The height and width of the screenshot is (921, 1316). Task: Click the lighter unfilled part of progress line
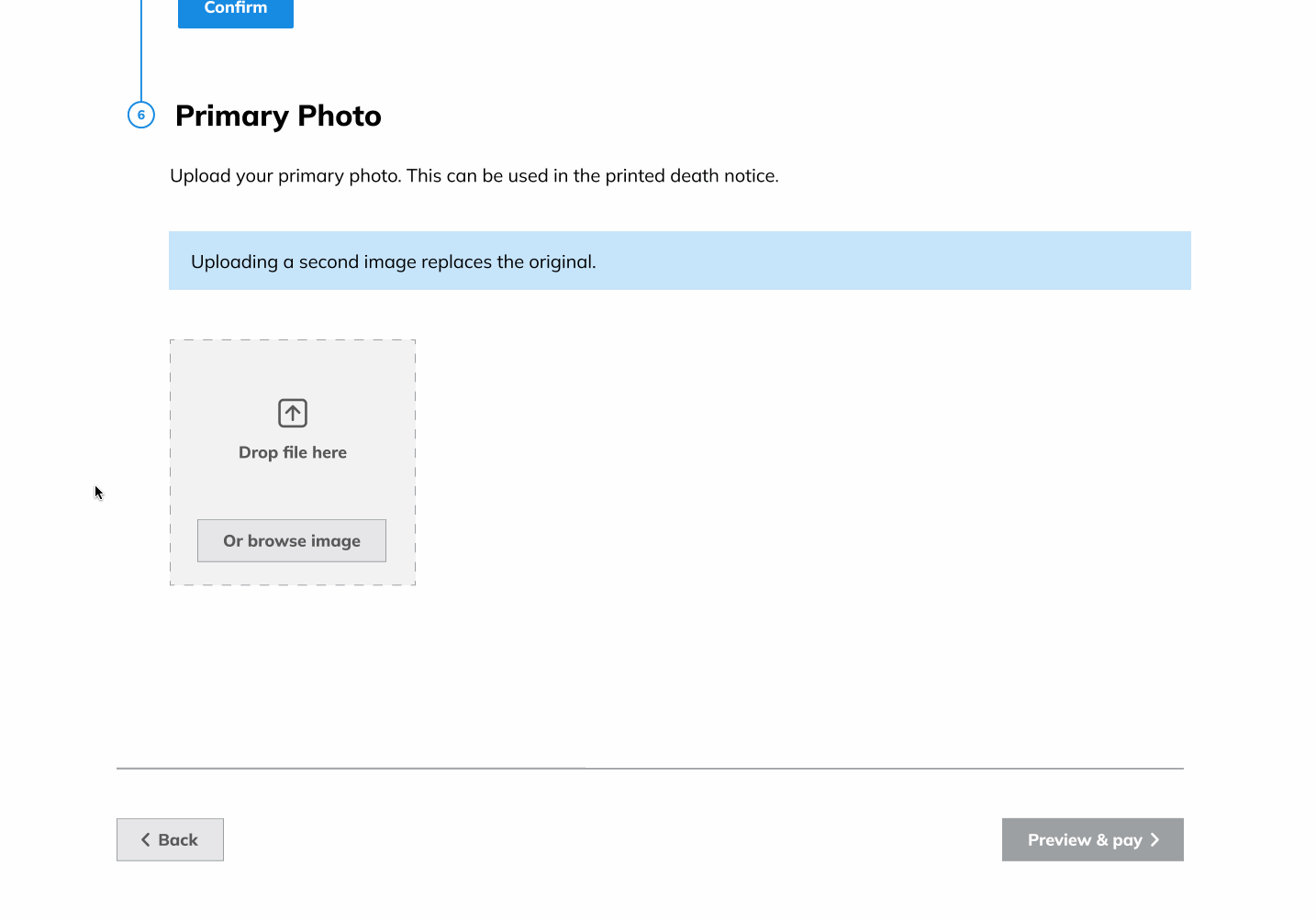click(881, 768)
